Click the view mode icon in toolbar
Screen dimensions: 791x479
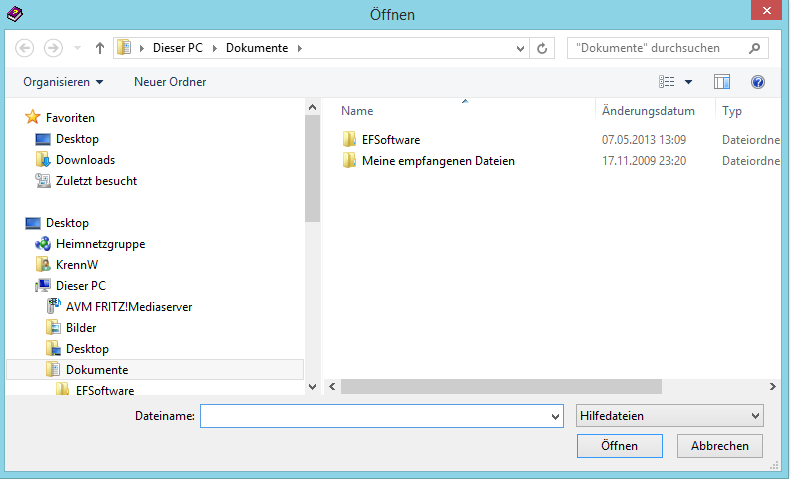(x=667, y=82)
